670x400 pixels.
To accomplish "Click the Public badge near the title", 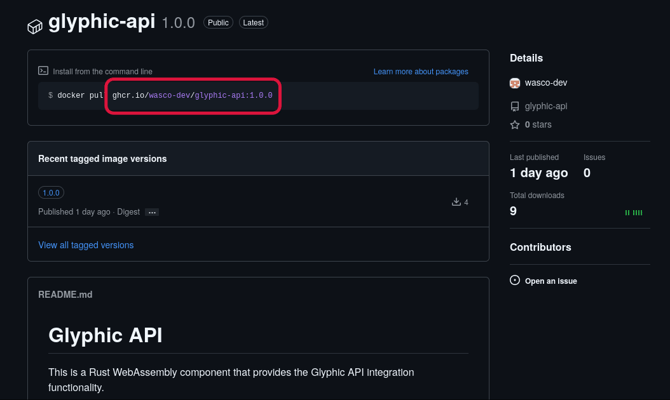I will [218, 22].
